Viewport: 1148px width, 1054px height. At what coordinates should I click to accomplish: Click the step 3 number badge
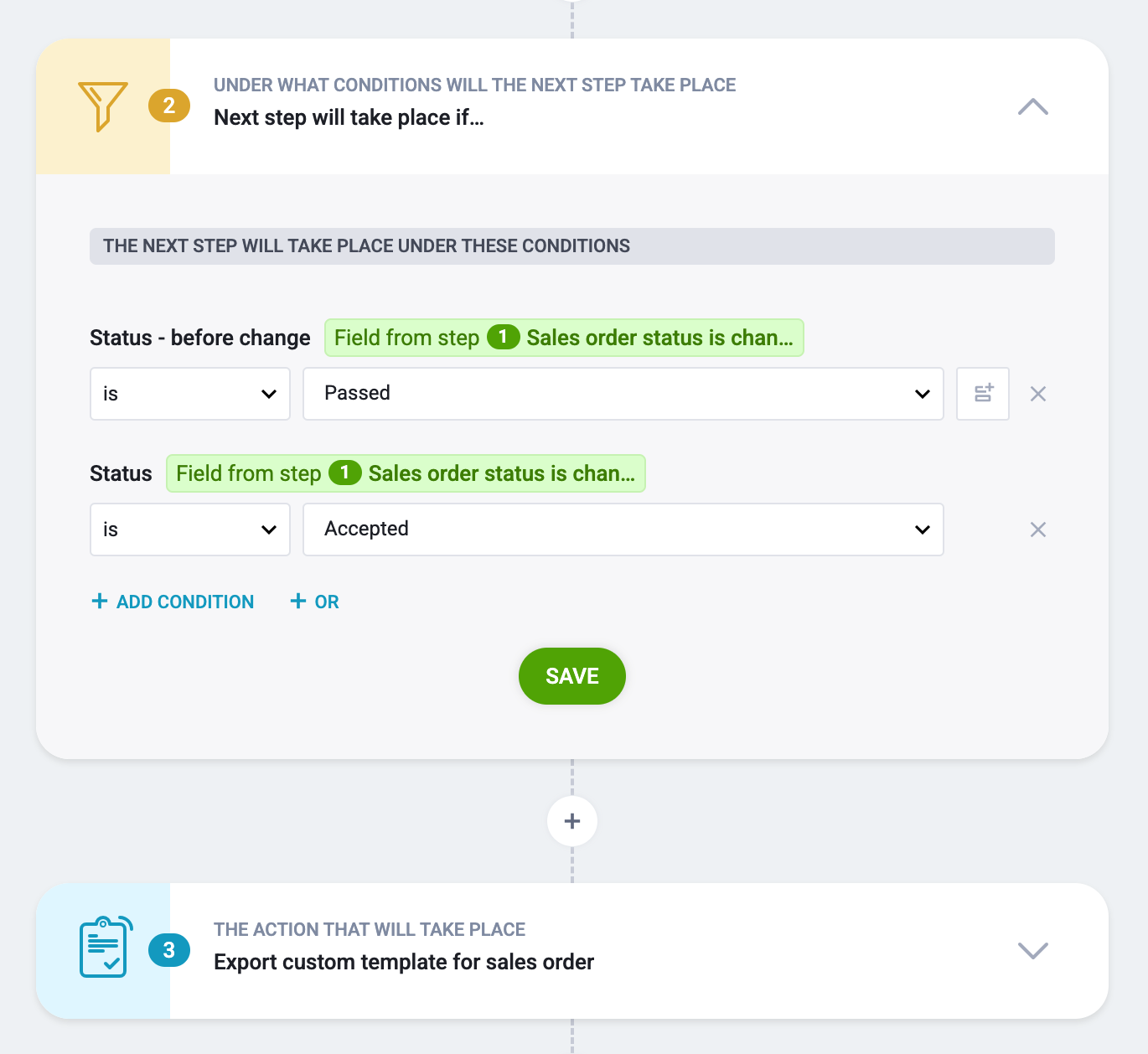[169, 950]
